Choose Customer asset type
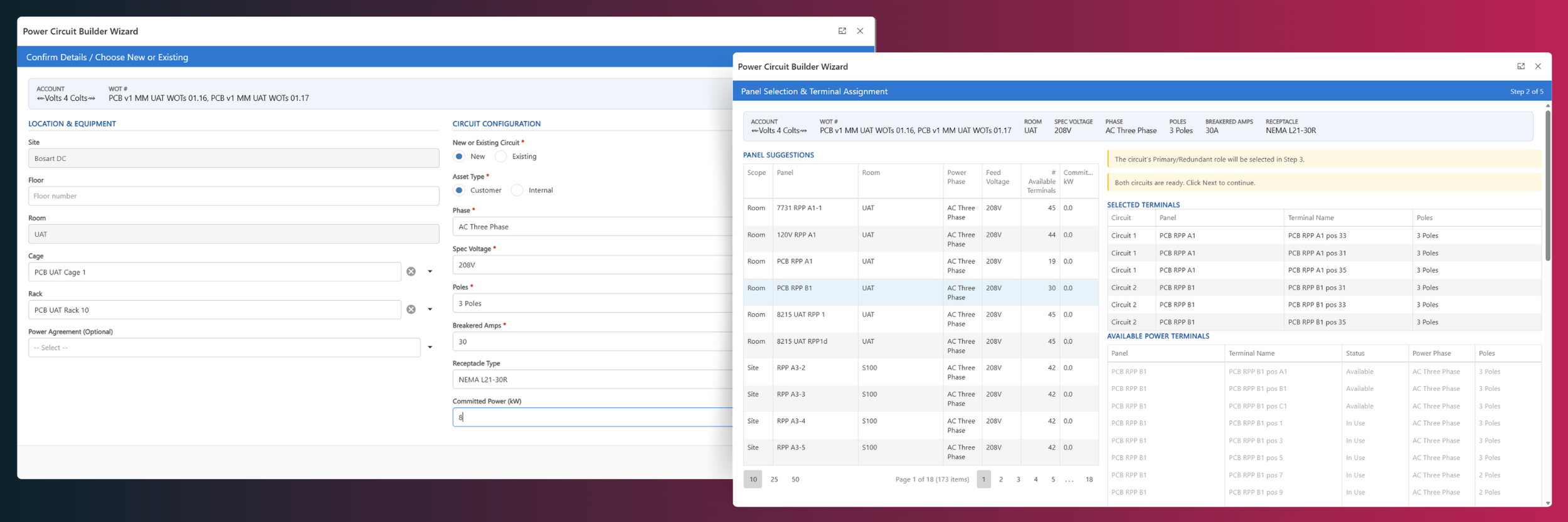The width and height of the screenshot is (1568, 522). point(459,191)
